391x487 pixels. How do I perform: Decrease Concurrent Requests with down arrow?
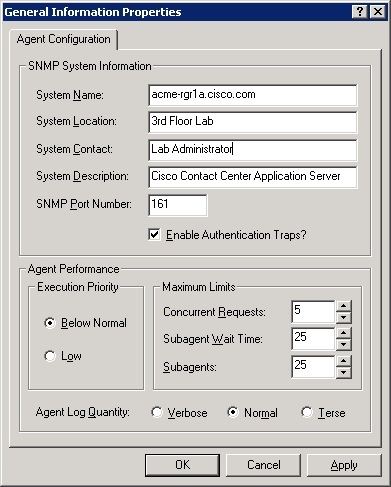point(344,317)
